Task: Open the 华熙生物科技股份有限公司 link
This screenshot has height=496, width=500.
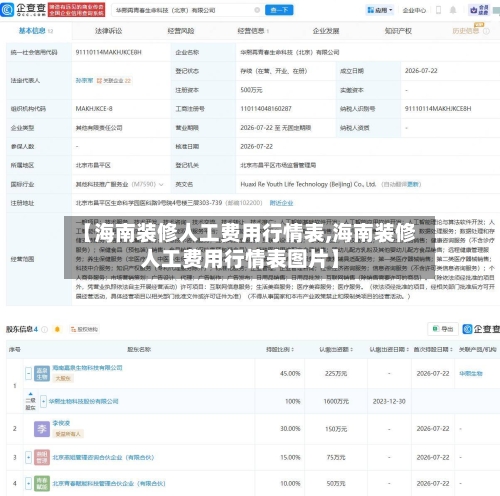Action: tap(83, 401)
